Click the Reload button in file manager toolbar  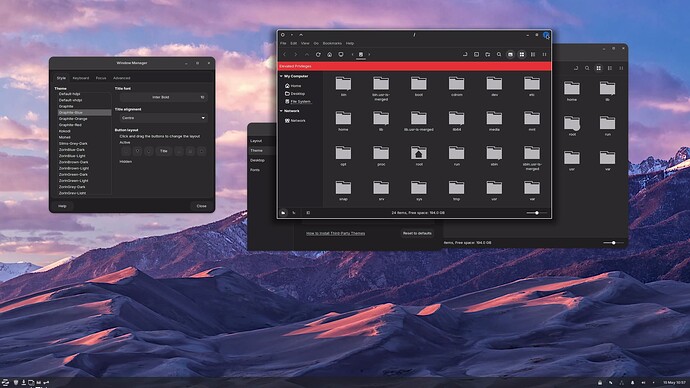(x=318, y=55)
